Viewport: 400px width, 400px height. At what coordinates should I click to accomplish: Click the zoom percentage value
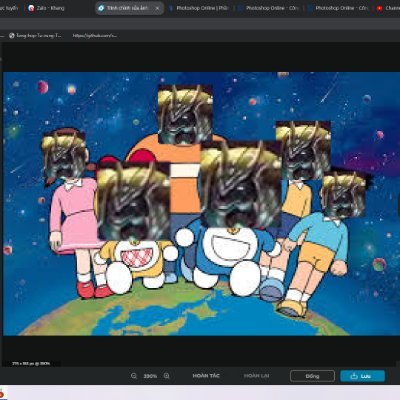(150, 376)
